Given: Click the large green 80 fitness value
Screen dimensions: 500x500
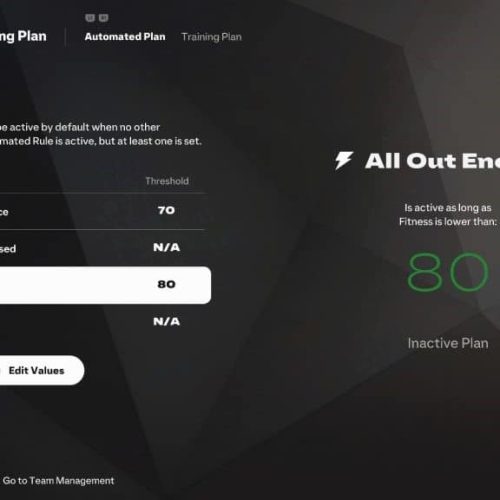Looking at the screenshot, I should (x=448, y=272).
